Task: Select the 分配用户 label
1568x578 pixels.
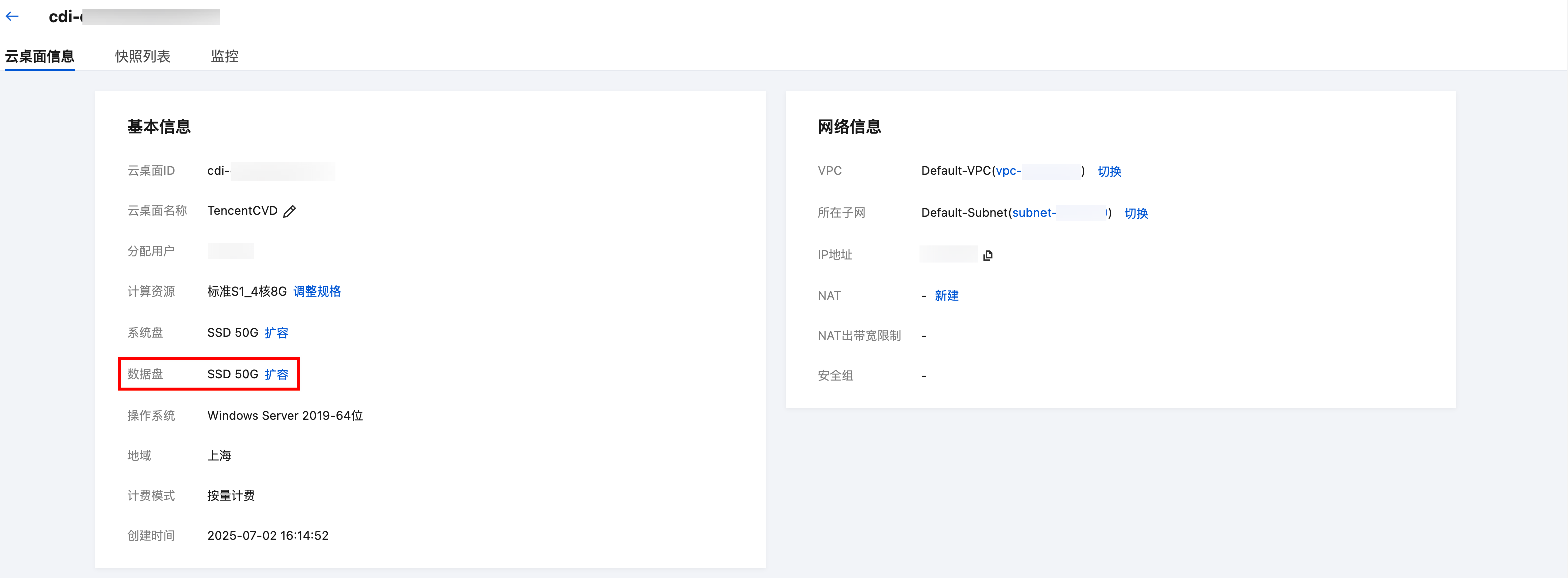Action: click(x=151, y=251)
